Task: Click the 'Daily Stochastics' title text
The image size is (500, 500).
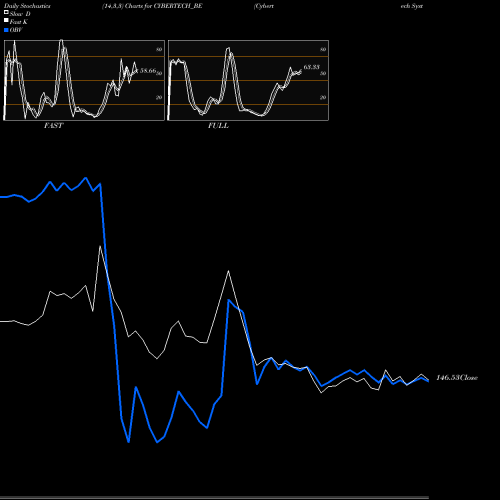Action: (x=27, y=6)
